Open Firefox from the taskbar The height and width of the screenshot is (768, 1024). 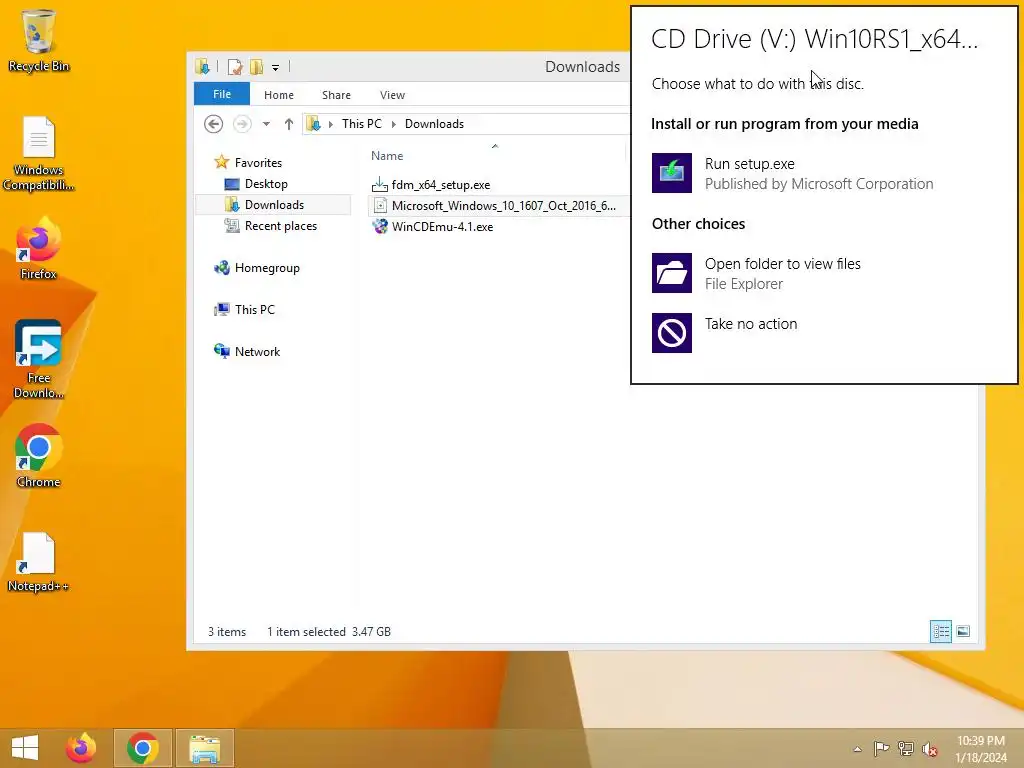[x=81, y=748]
